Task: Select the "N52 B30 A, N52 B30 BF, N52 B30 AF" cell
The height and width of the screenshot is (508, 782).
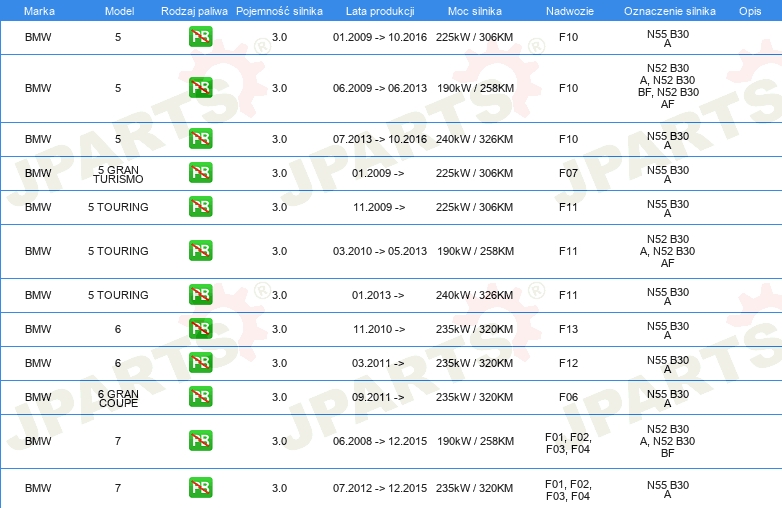Action: click(668, 86)
